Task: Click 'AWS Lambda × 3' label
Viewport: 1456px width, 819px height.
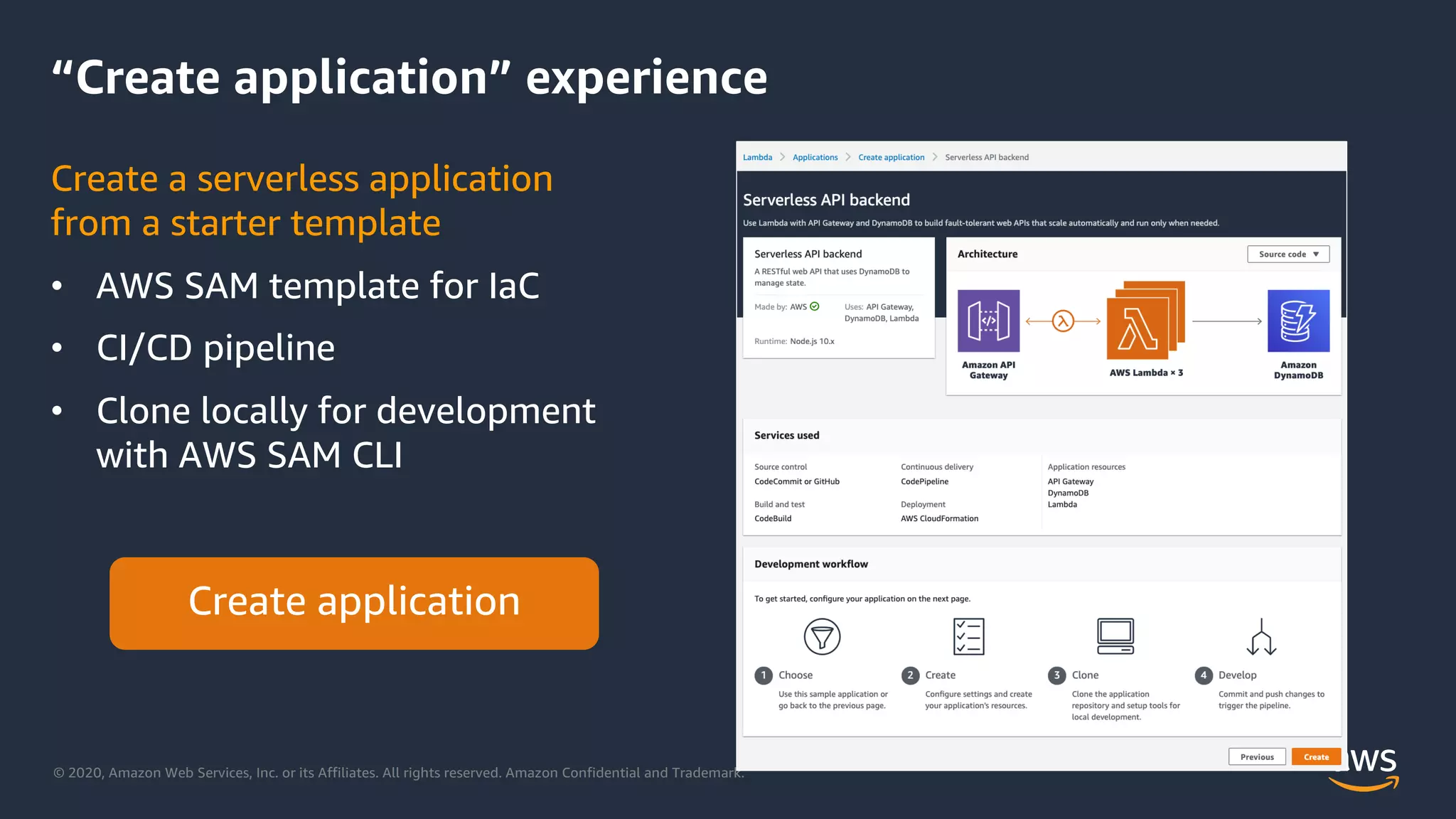Action: (1146, 373)
